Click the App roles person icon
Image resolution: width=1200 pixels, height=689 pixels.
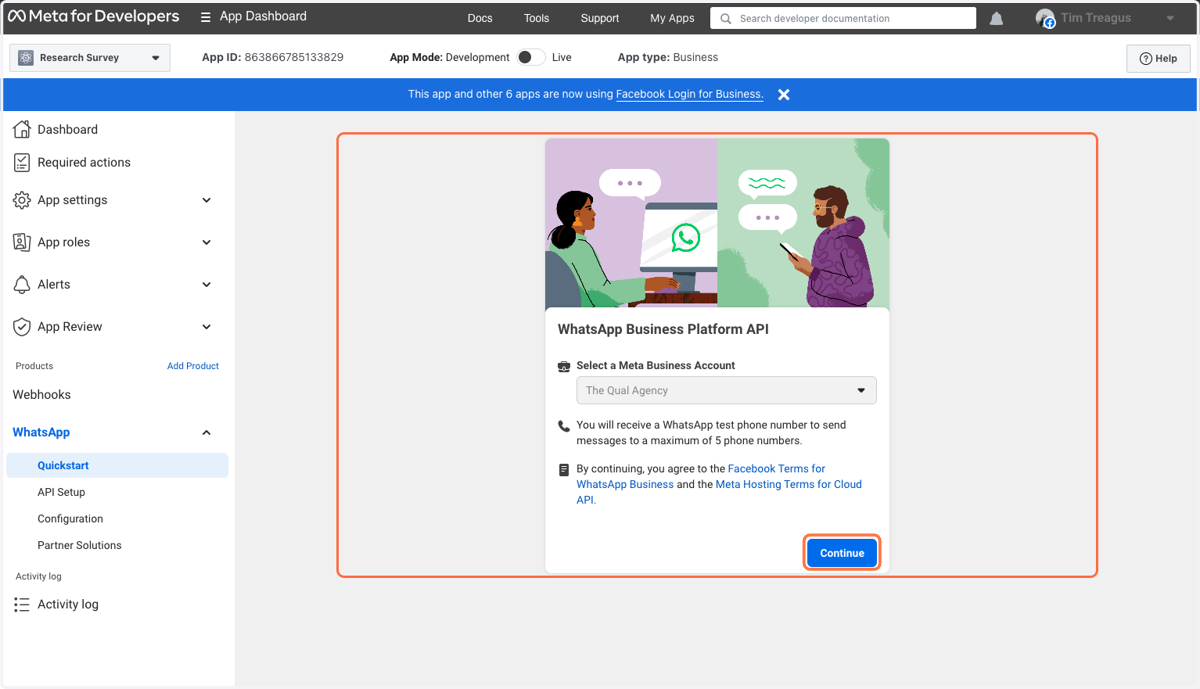pyautogui.click(x=22, y=242)
